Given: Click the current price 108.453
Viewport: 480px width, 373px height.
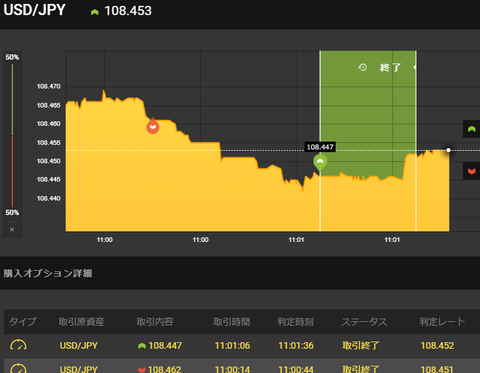Looking at the screenshot, I should (x=128, y=11).
